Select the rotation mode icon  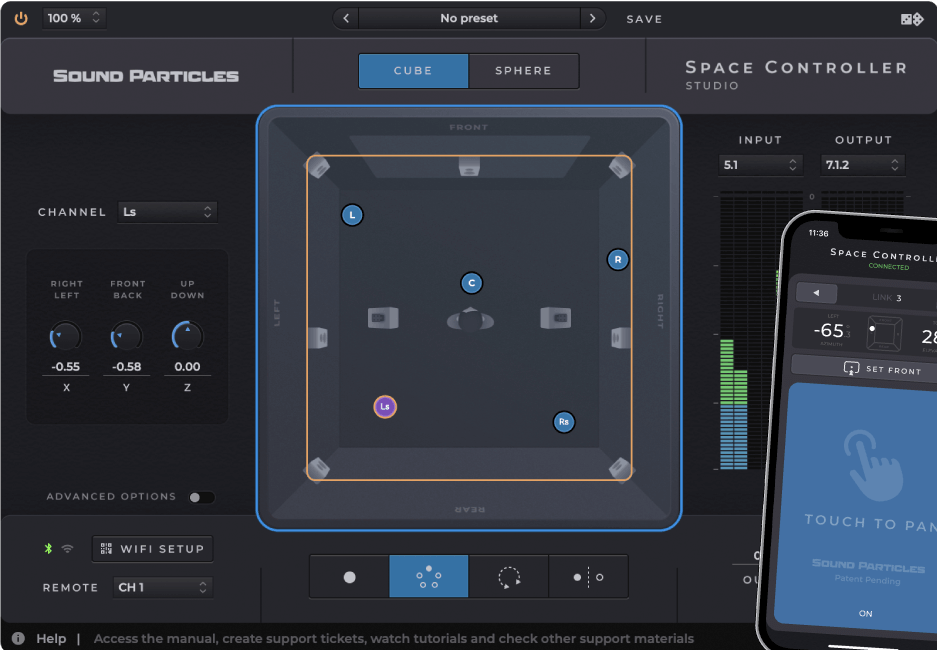point(509,577)
